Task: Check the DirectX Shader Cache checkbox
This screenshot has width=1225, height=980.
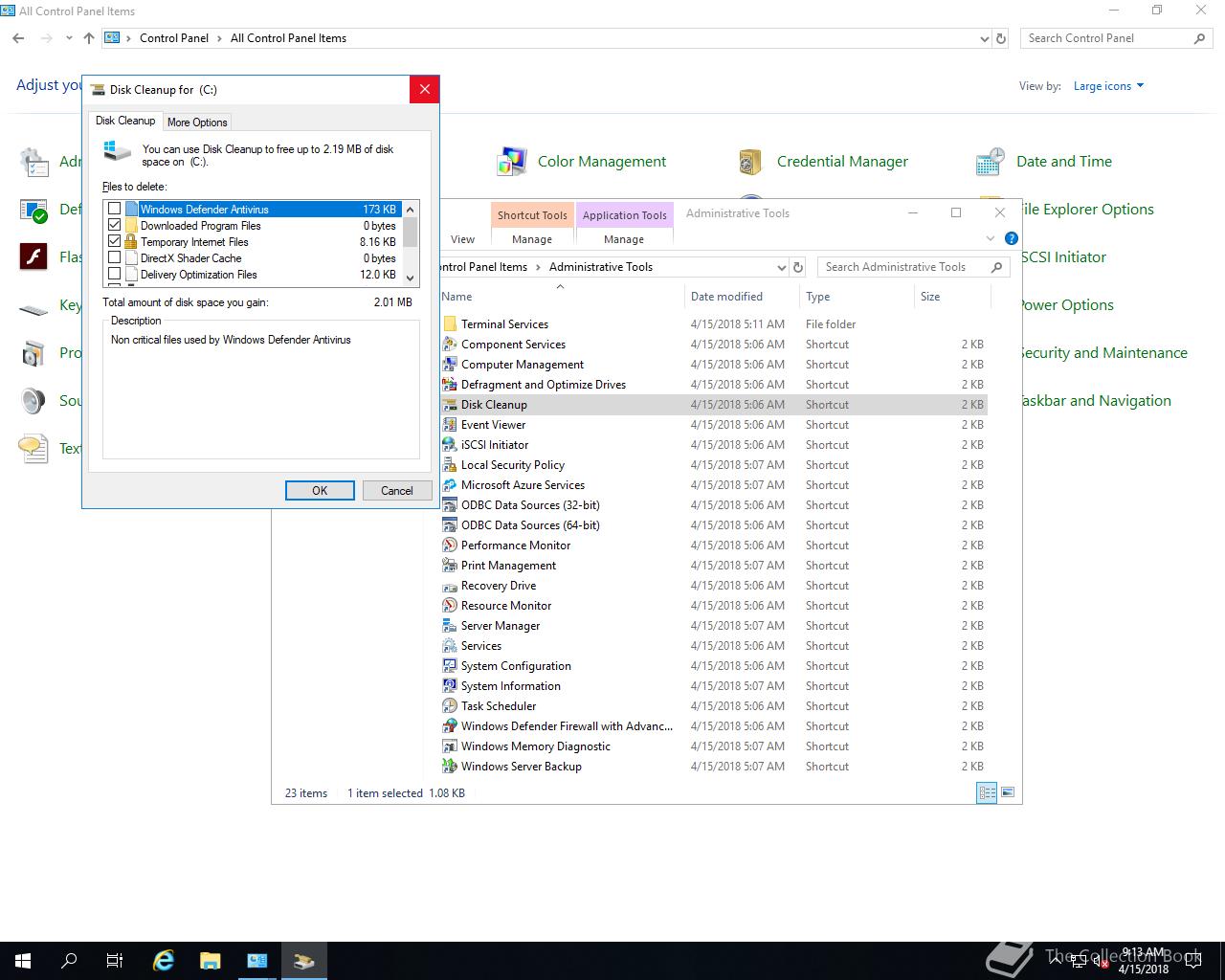Action: click(115, 257)
